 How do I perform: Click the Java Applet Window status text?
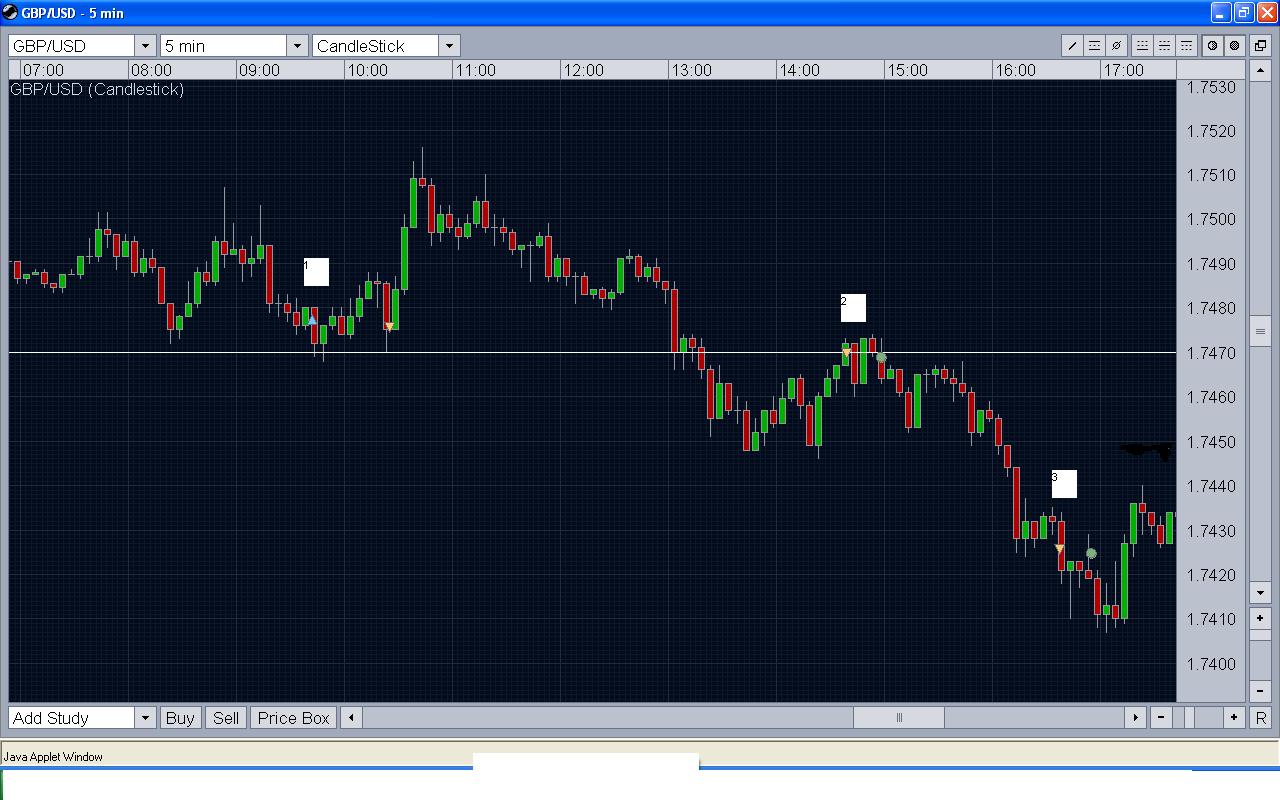click(53, 757)
